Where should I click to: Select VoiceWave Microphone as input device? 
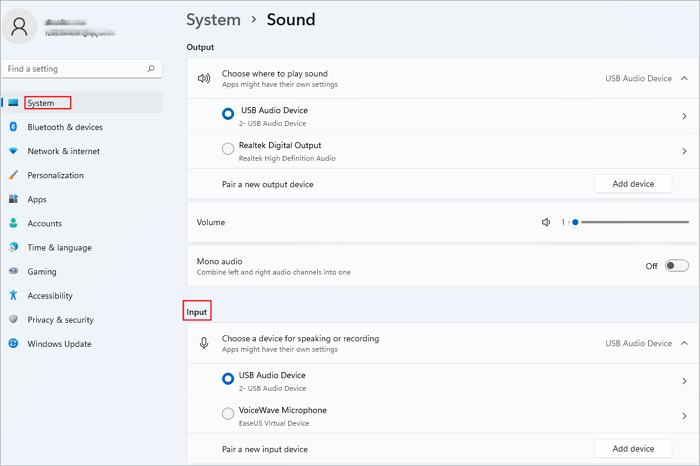tap(228, 415)
